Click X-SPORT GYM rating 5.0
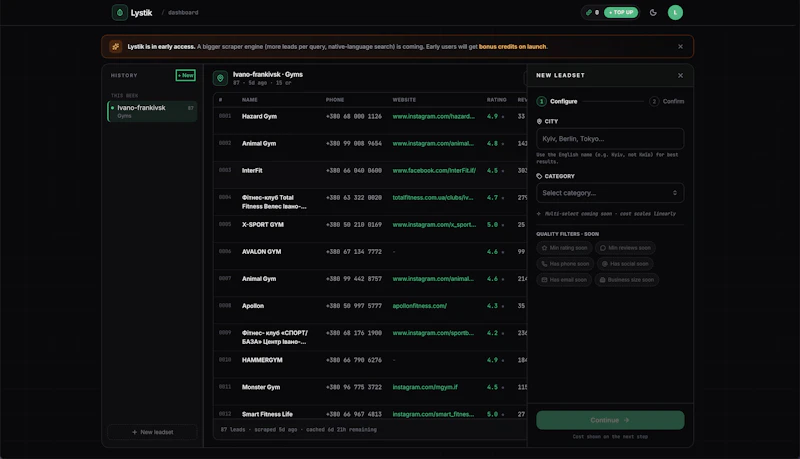The height and width of the screenshot is (459, 800). [x=492, y=224]
